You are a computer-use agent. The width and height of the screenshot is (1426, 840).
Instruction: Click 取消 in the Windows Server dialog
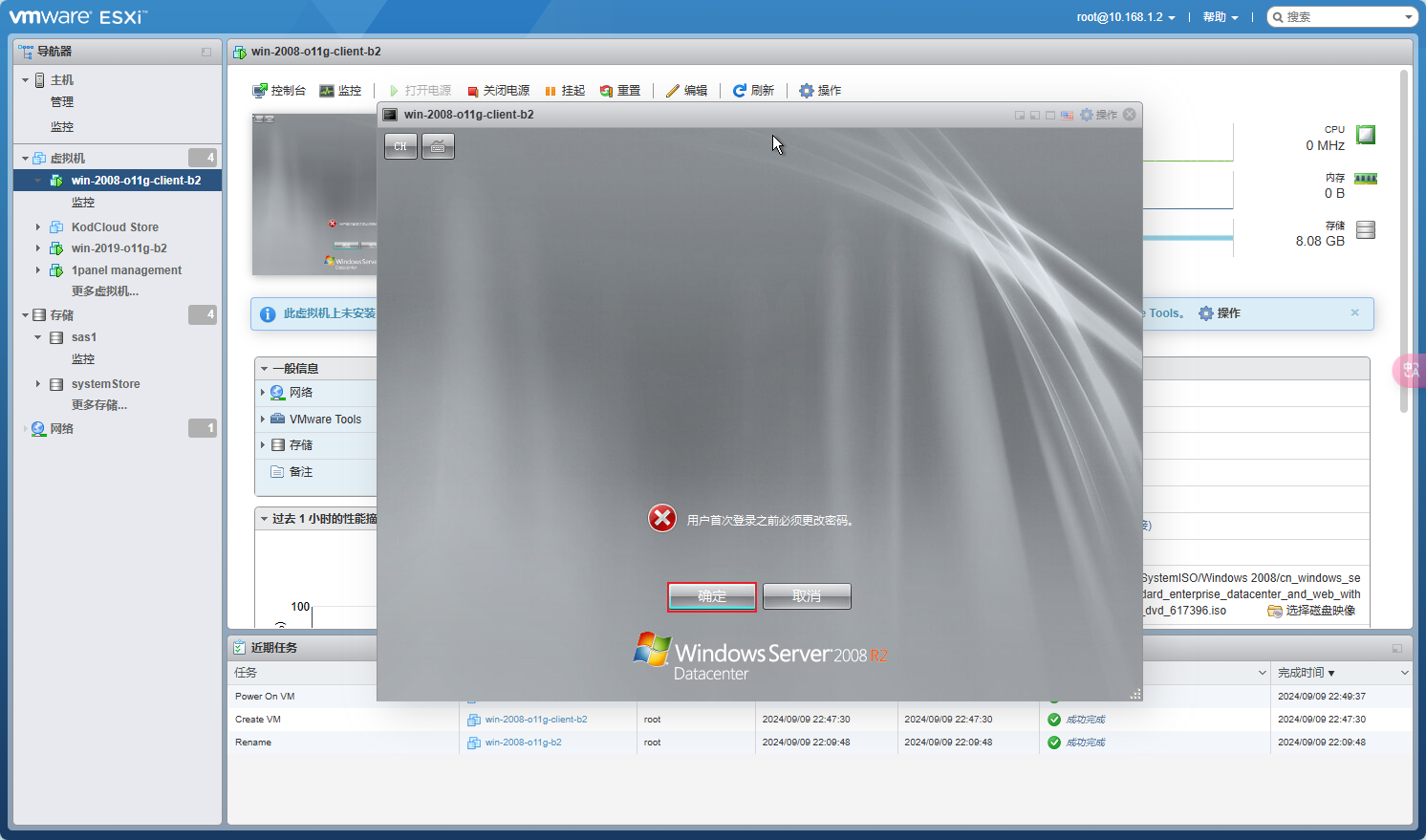pos(807,596)
